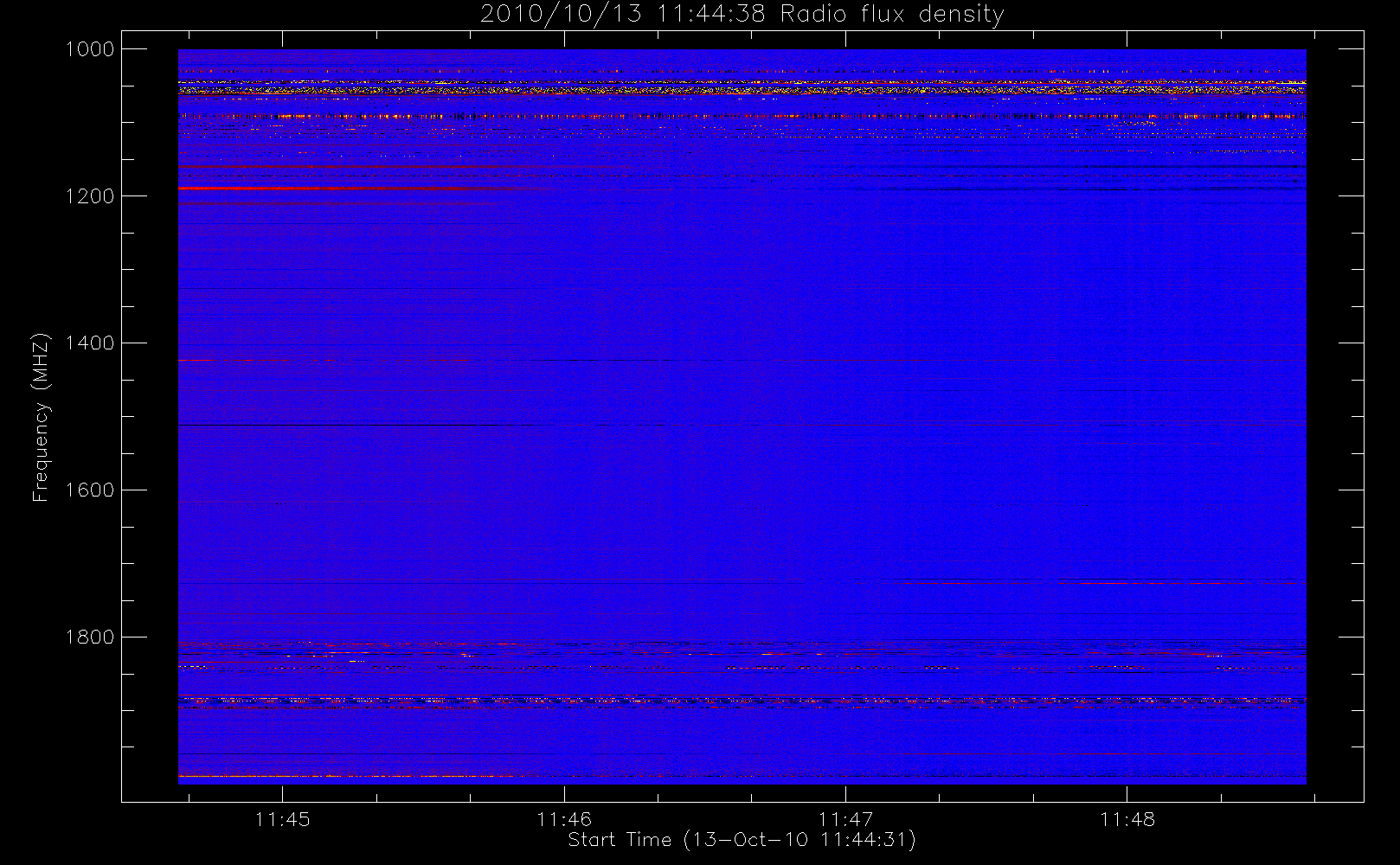1400x865 pixels.
Task: Click the 11:48 time tick label
Action: point(1127,819)
